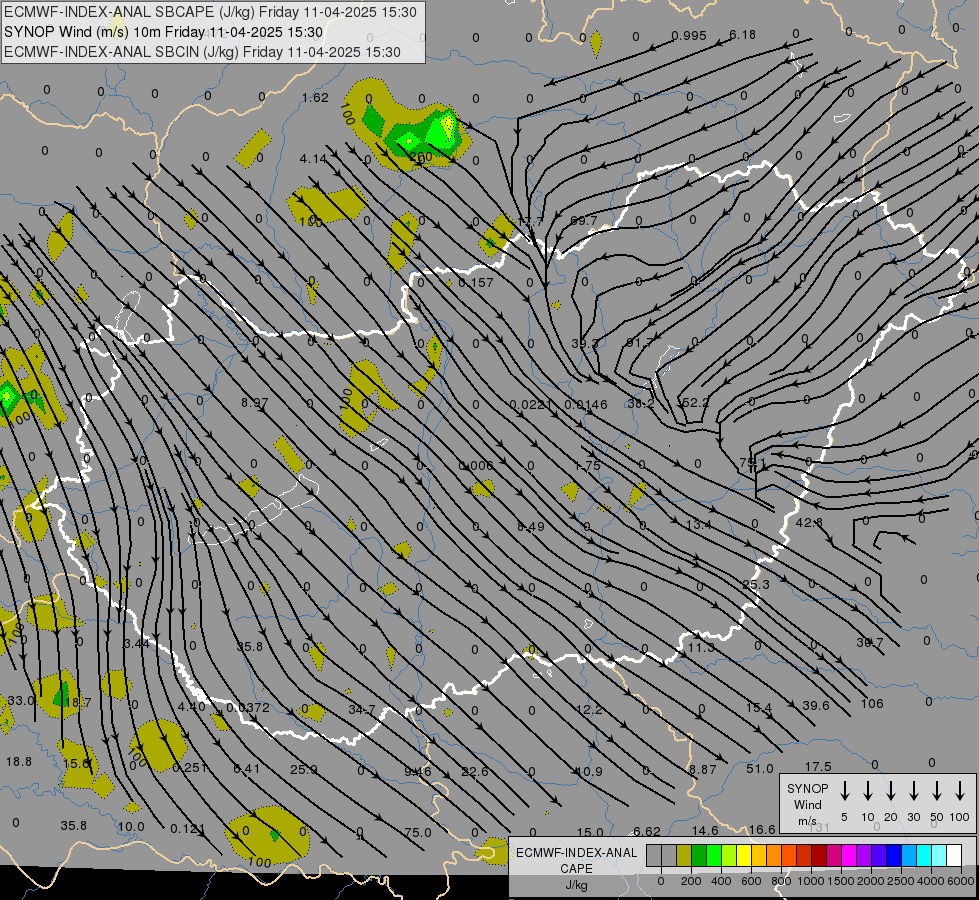Image resolution: width=979 pixels, height=900 pixels.
Task: Click the map value 0.157
Action: pos(476,282)
